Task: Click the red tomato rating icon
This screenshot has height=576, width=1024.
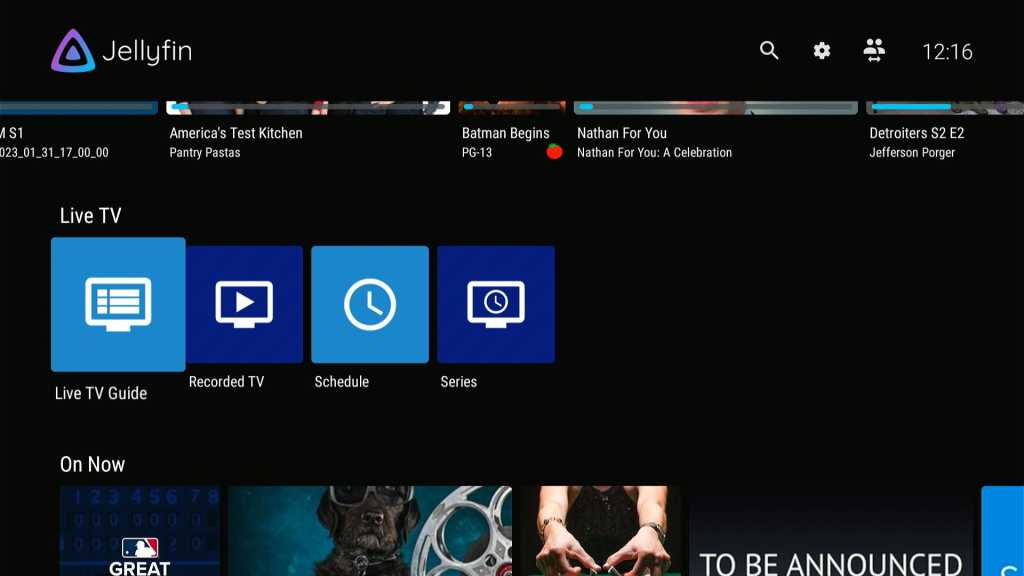Action: (554, 152)
